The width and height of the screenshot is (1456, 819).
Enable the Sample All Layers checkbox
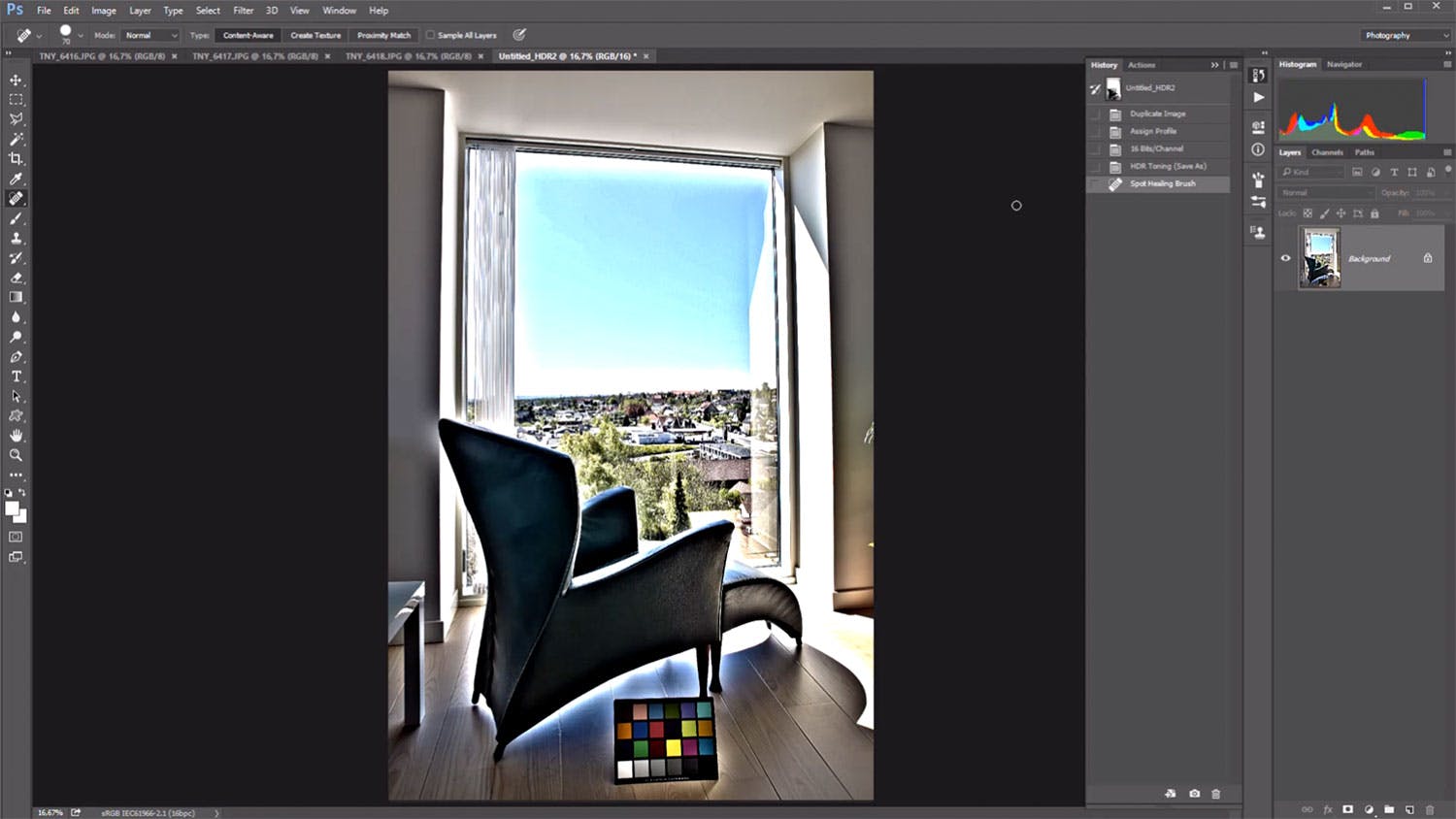[431, 35]
